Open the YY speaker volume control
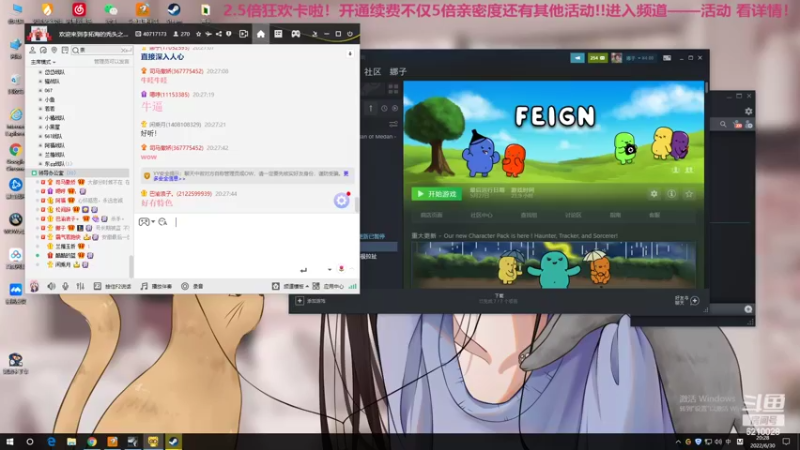This screenshot has height=450, width=800. coord(51,286)
